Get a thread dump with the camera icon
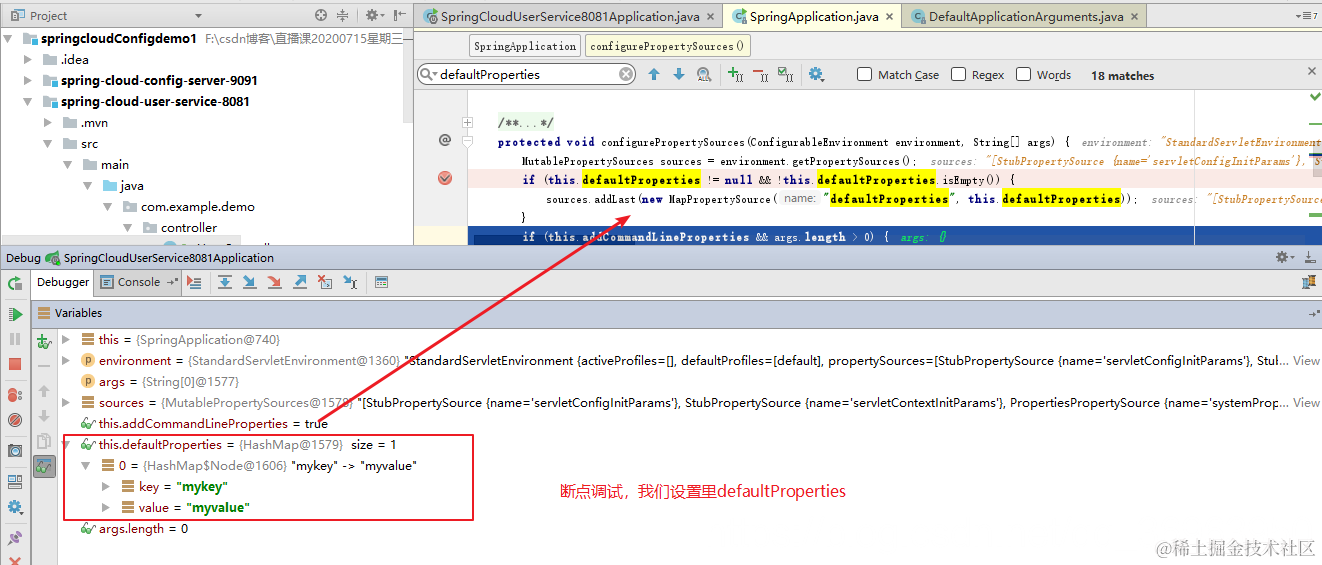This screenshot has width=1322, height=565. (15, 451)
